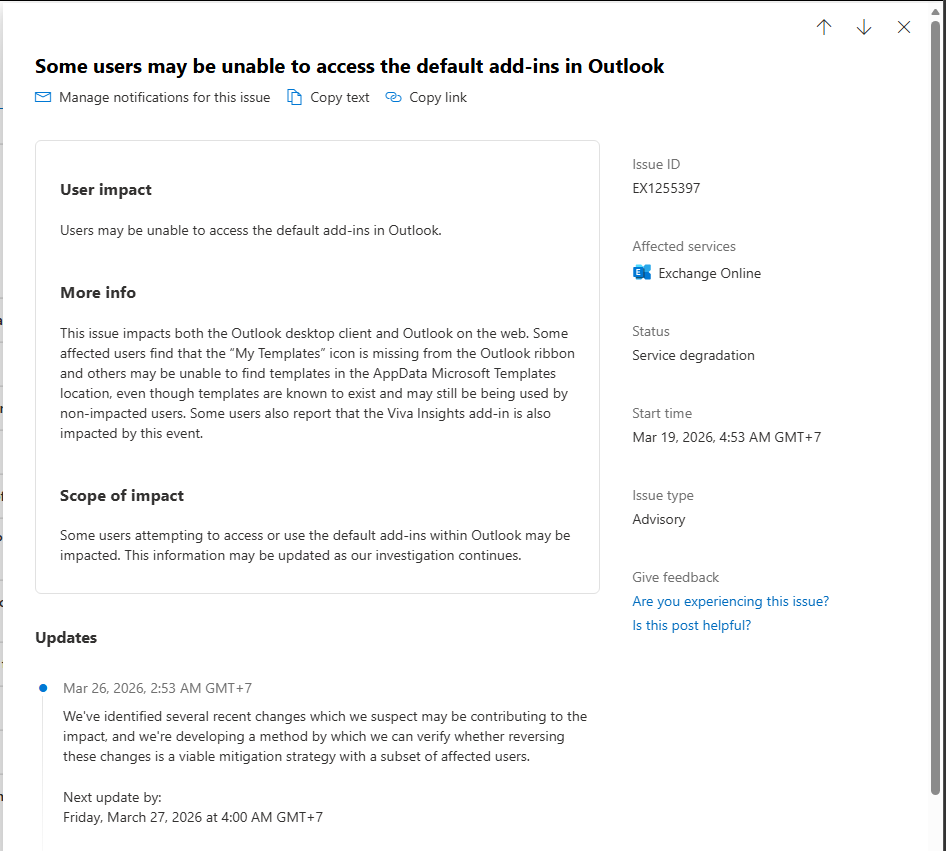
Task: Click the Copy text clipboard icon
Action: tap(294, 97)
